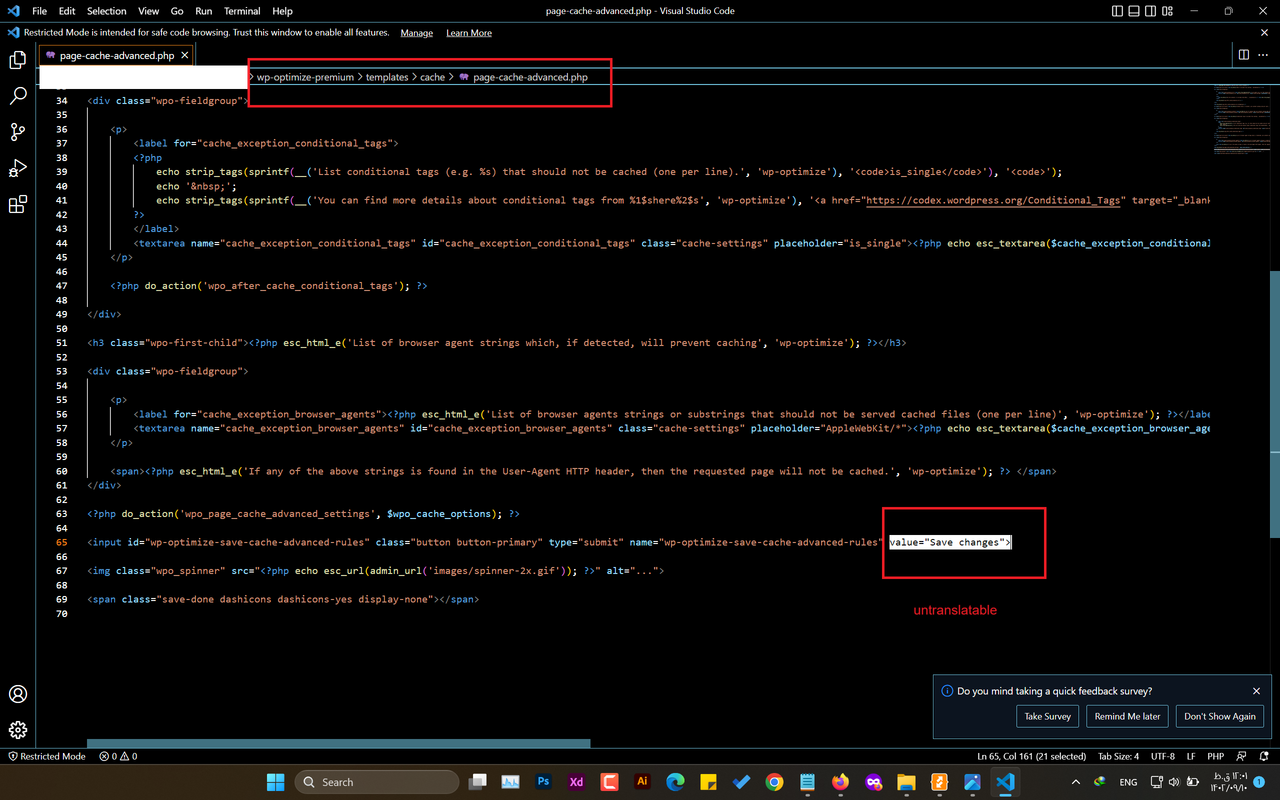Image resolution: width=1280 pixels, height=800 pixels.
Task: Click Ln 65, Col 161 status item
Action: [1031, 756]
